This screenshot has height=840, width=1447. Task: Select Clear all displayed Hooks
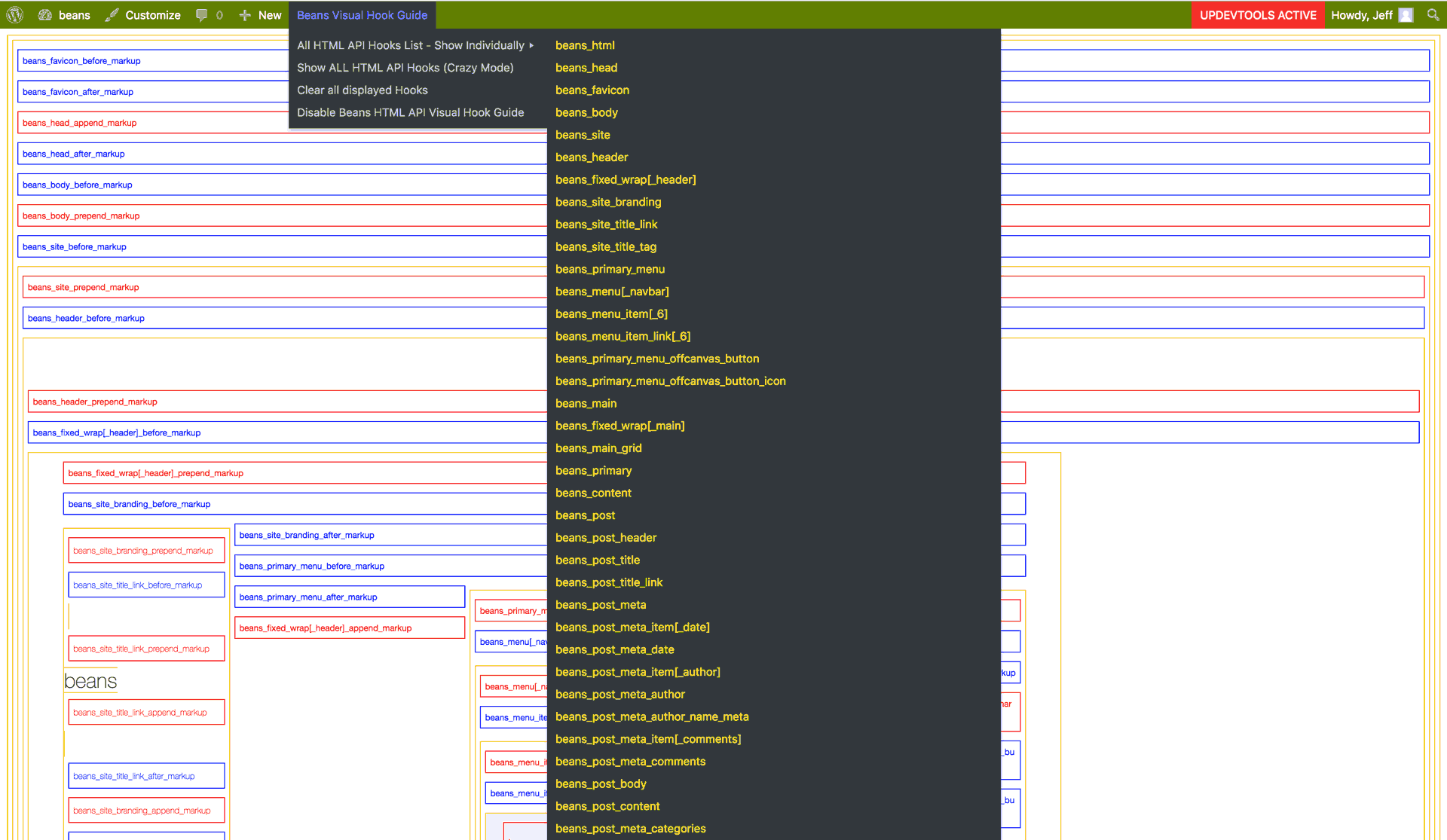(362, 90)
